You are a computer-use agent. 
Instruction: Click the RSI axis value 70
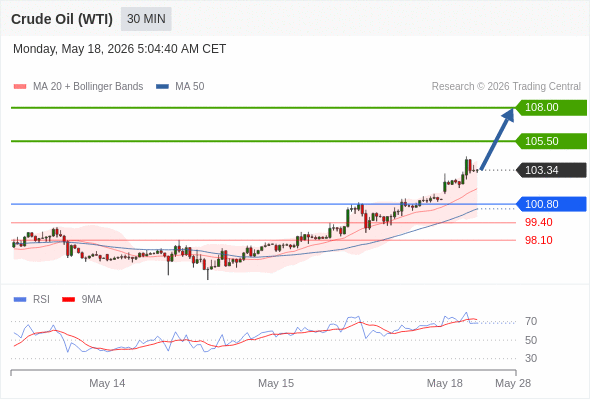[531, 321]
